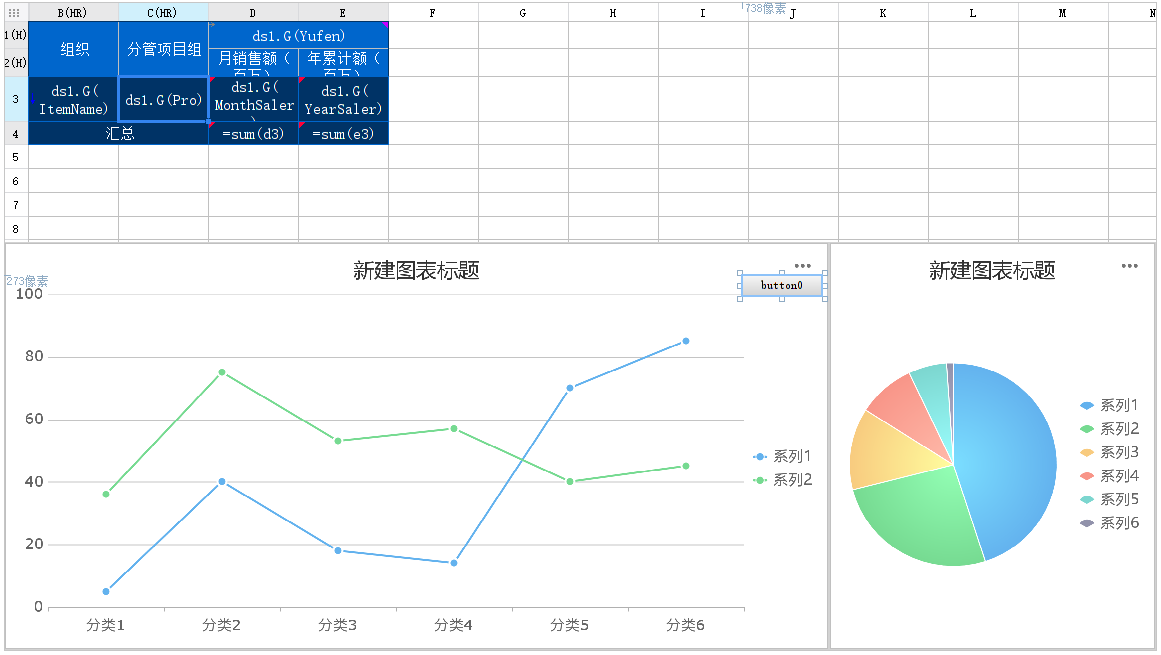This screenshot has height=655, width=1161.
Task: Open line chart more options ellipsis
Action: [x=803, y=266]
